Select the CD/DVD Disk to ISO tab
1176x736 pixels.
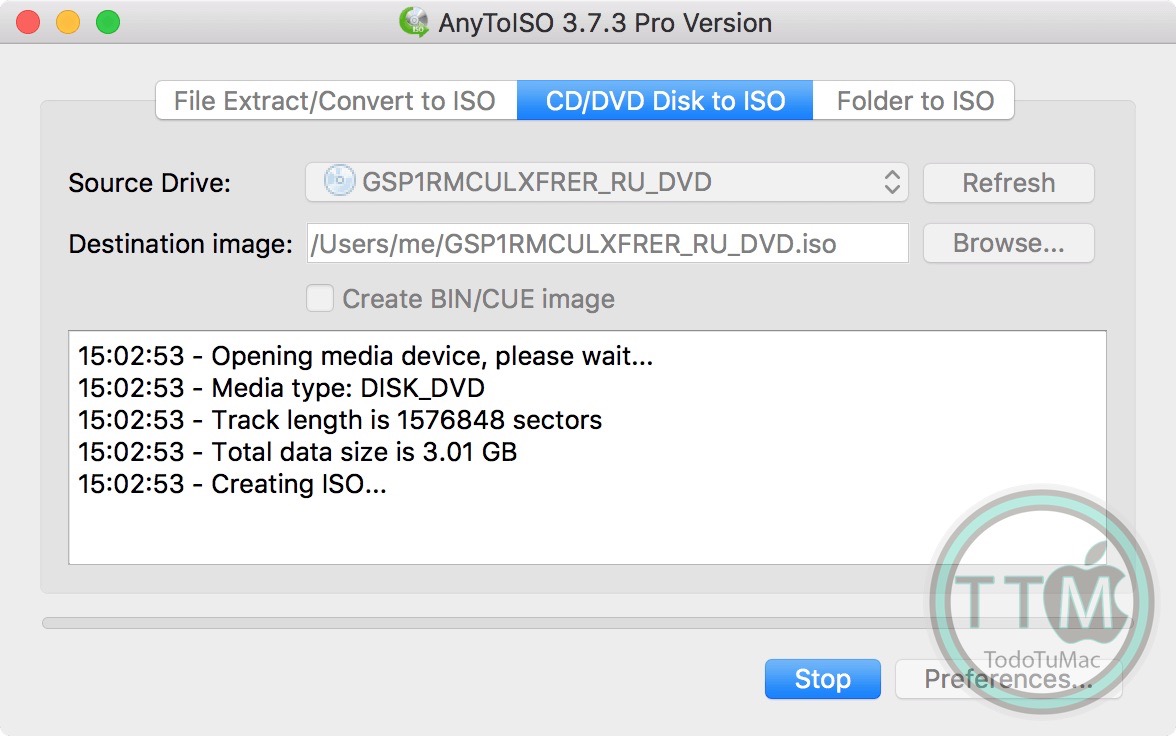tap(665, 101)
